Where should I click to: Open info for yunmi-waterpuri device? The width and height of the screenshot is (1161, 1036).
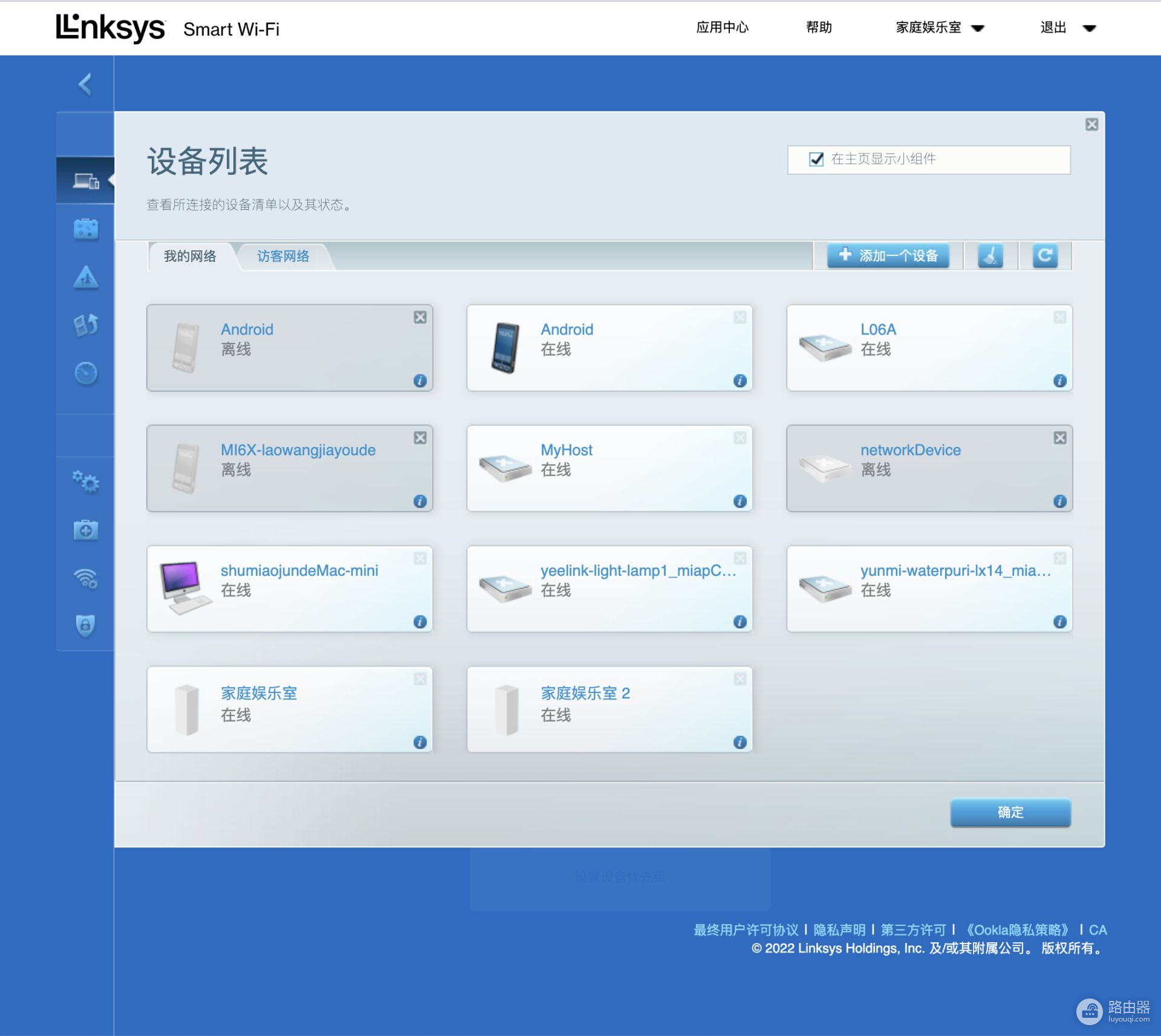[x=1060, y=621]
